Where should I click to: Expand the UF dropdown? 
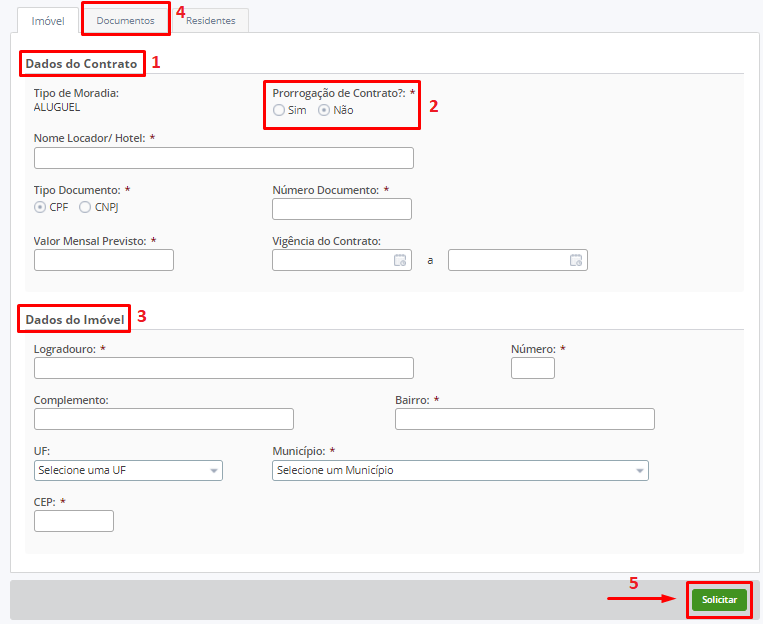128,470
